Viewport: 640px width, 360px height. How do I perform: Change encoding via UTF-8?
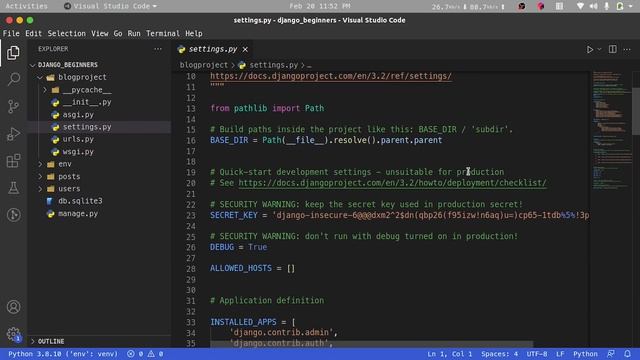[x=537, y=354]
